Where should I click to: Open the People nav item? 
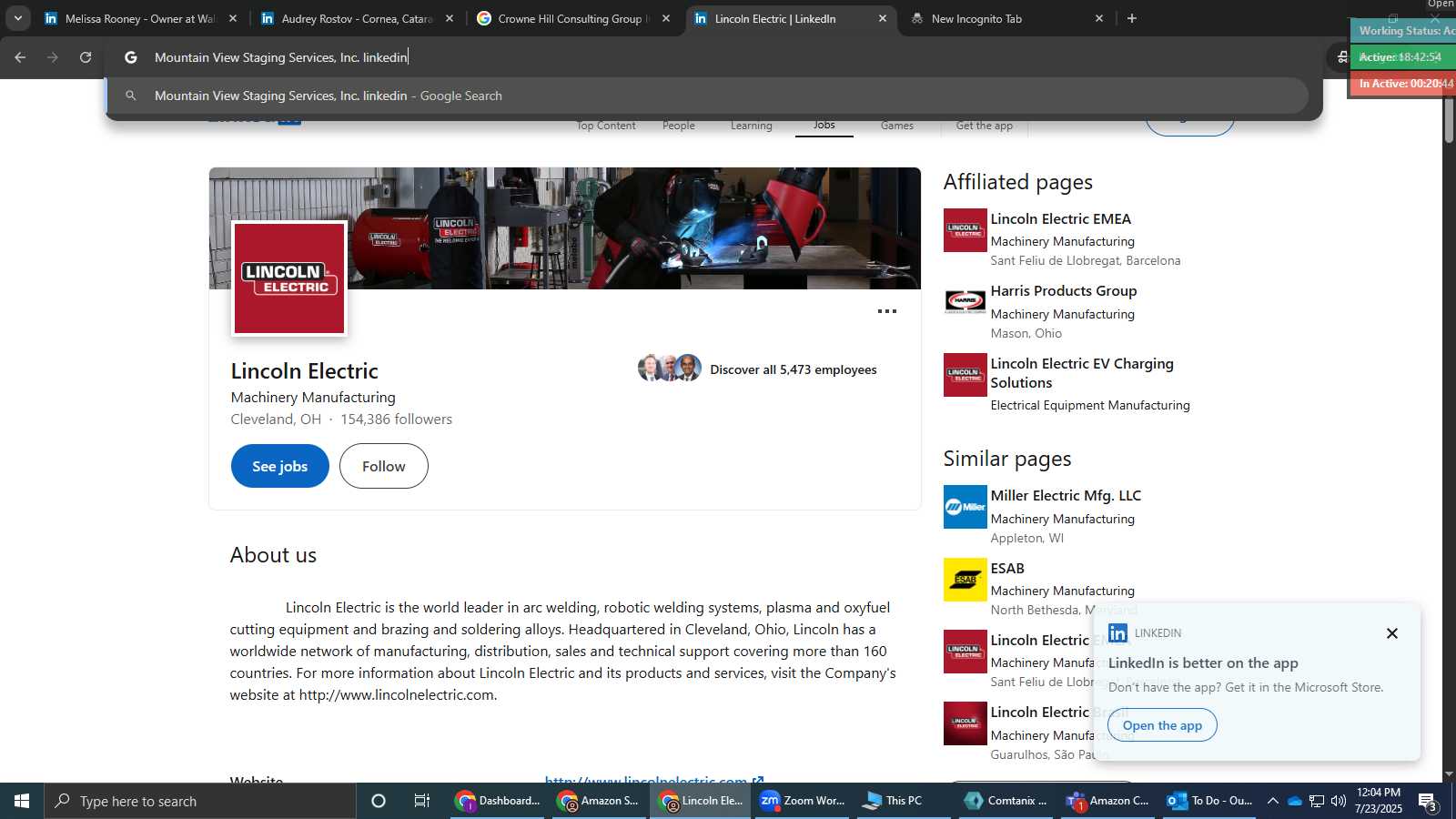pos(679,126)
